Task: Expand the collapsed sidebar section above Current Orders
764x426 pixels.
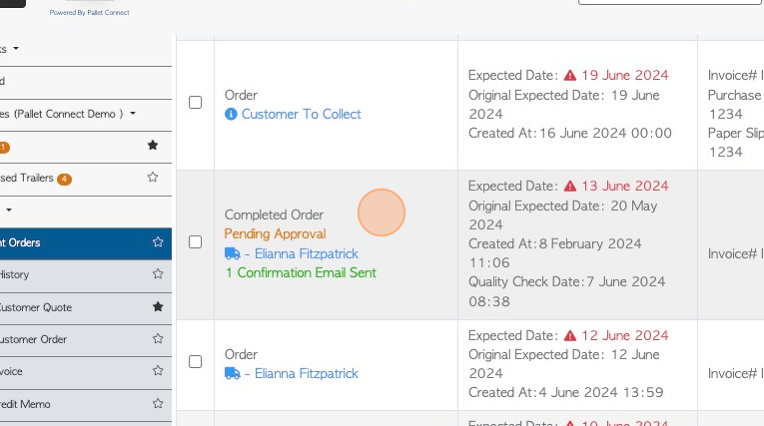Action: coord(9,210)
